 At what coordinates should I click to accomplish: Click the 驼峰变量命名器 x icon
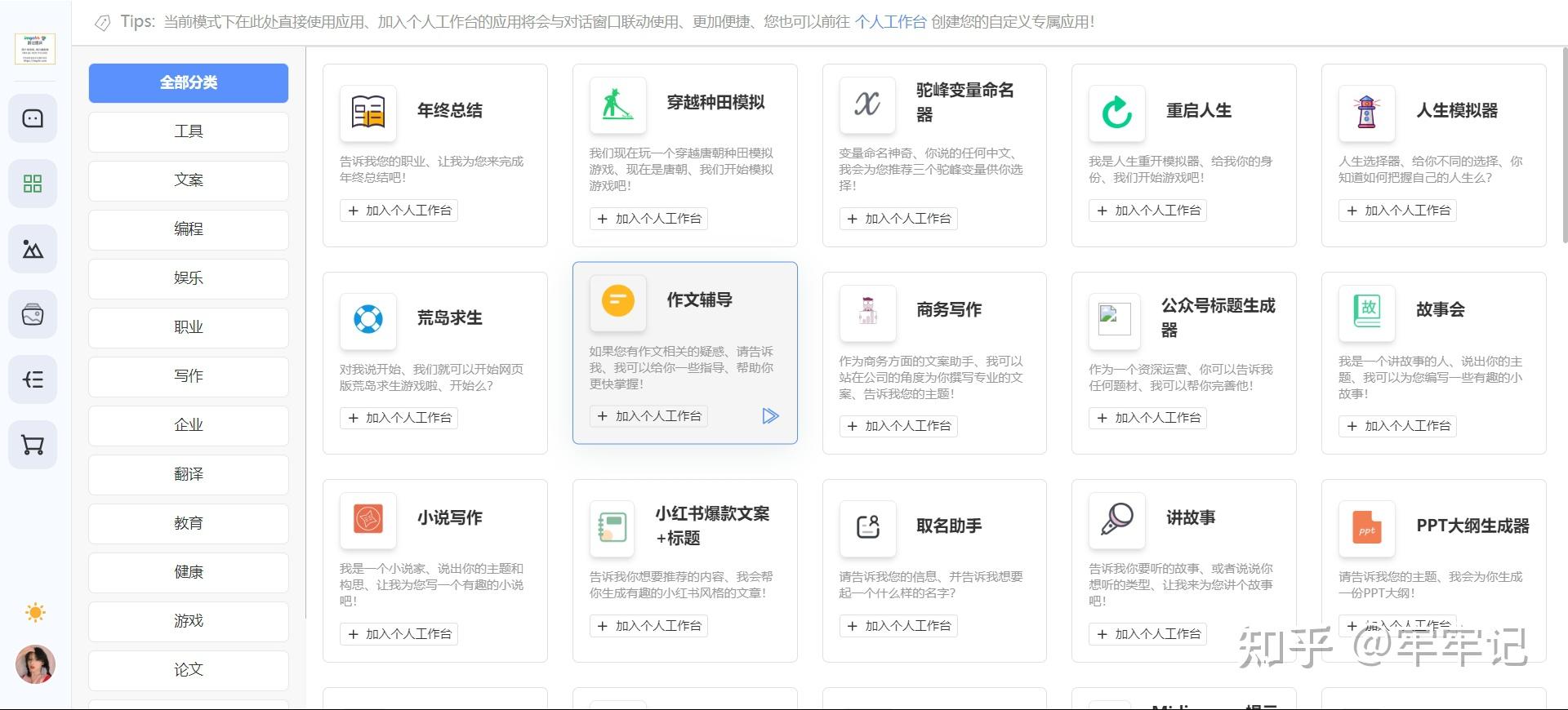point(867,104)
